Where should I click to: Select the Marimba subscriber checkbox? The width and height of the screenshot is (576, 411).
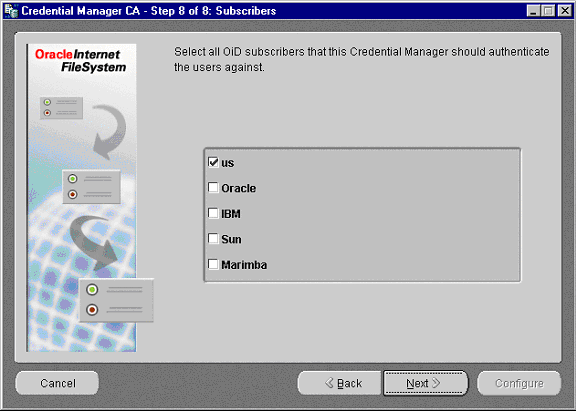(213, 264)
